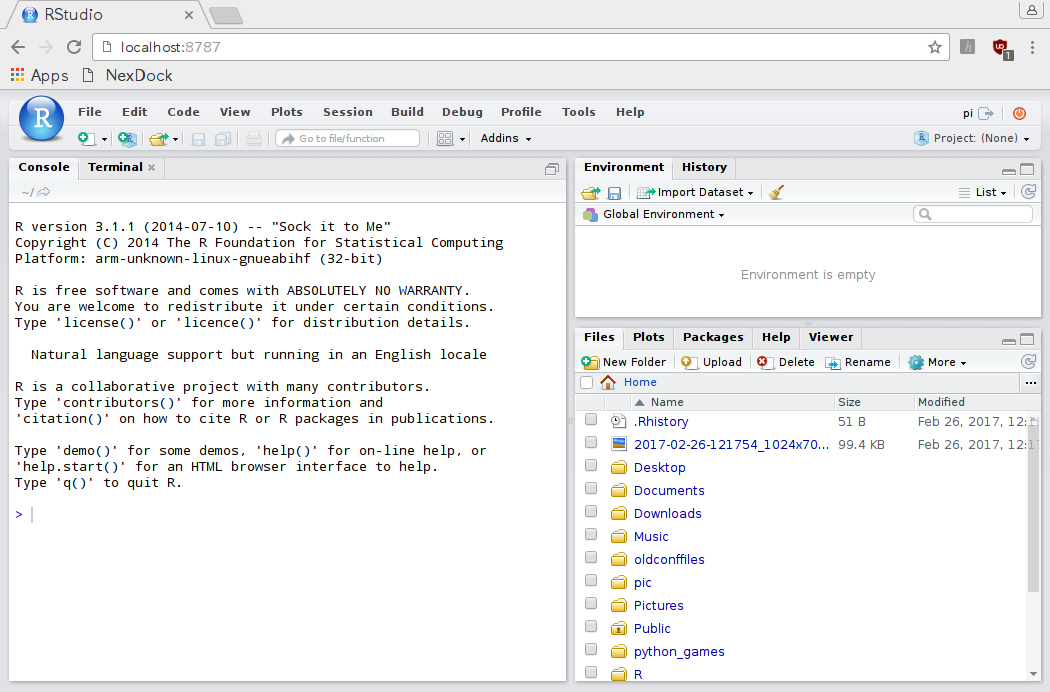
Task: Expand the Global Environment dropdown
Action: [x=654, y=214]
